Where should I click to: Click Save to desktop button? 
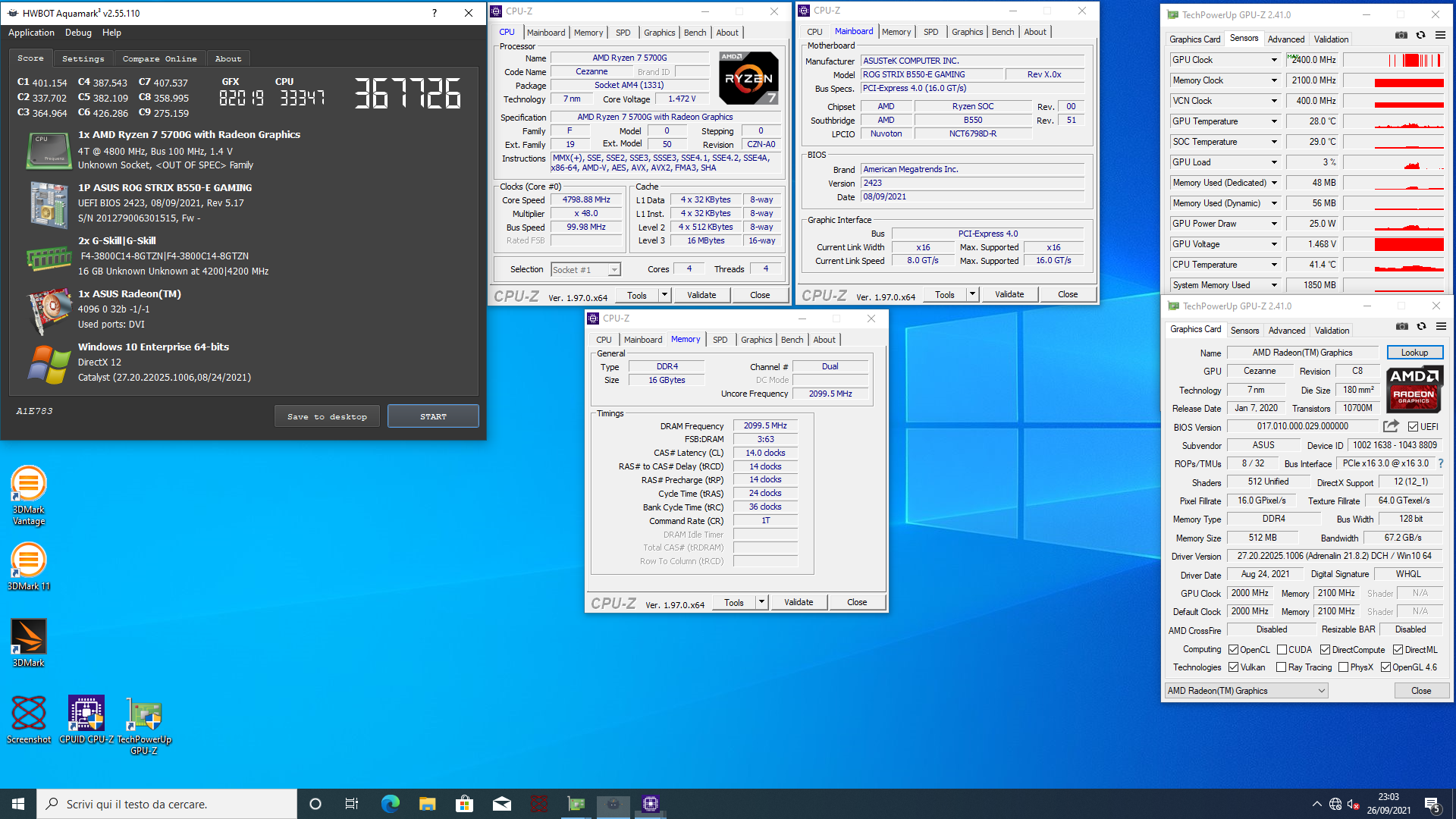pos(327,416)
